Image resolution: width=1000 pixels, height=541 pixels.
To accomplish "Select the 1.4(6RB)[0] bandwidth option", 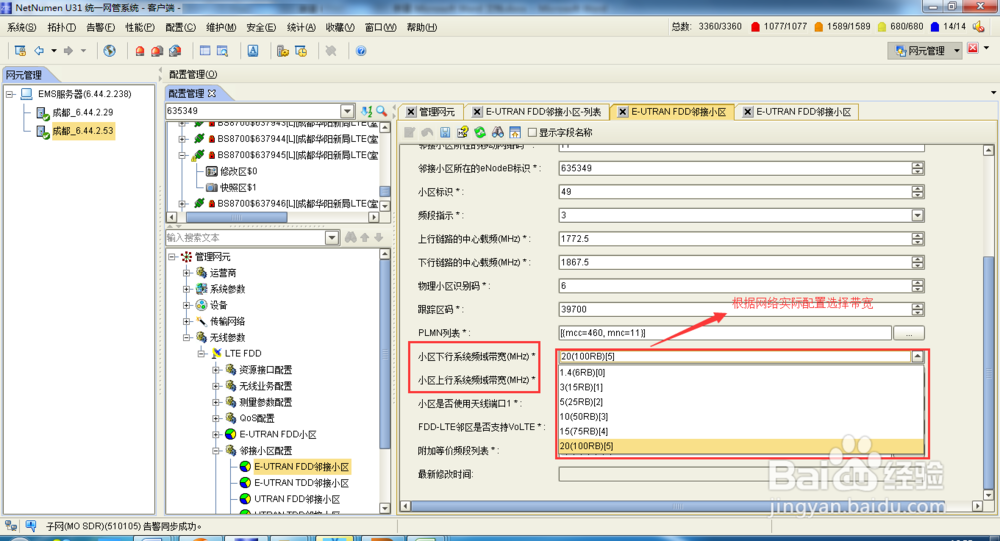I will pos(740,373).
